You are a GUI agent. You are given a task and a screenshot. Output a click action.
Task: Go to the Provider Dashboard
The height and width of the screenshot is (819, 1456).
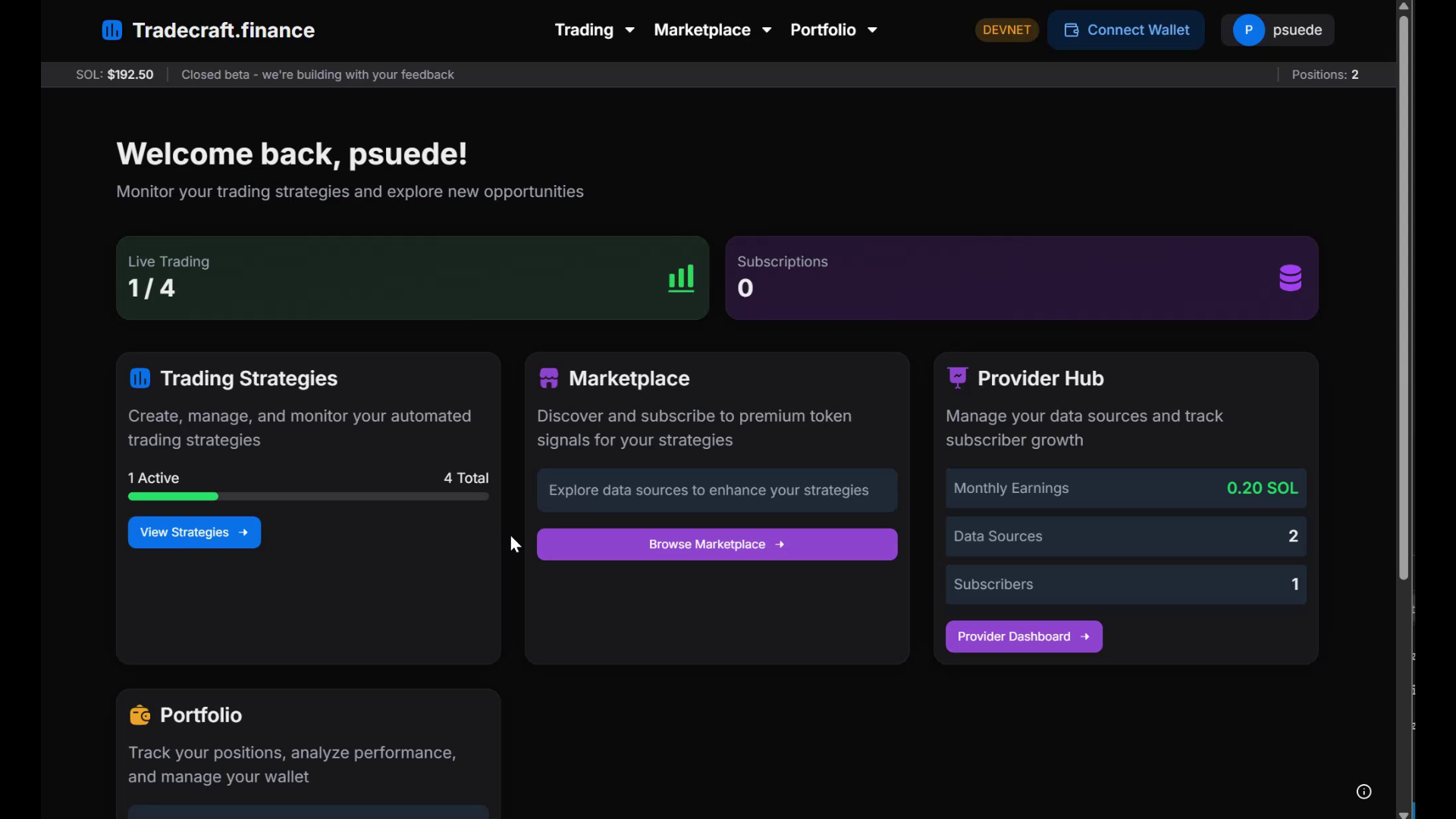pos(1023,637)
